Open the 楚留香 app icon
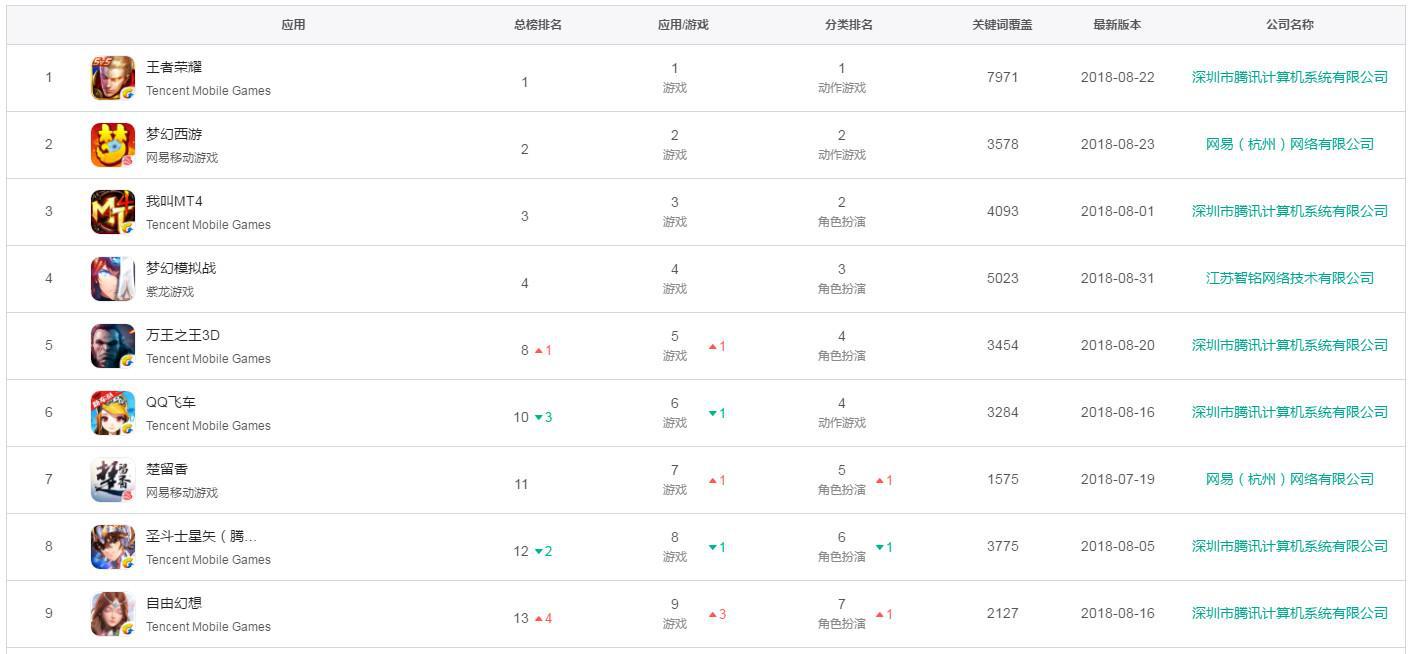Screen dimensions: 1412x654 pos(113,480)
